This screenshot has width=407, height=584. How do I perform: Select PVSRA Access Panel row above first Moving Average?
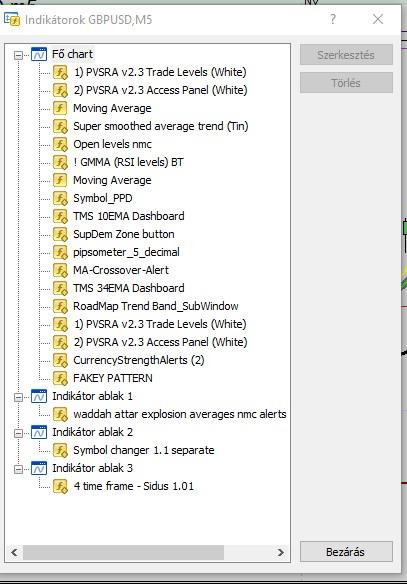click(160, 90)
